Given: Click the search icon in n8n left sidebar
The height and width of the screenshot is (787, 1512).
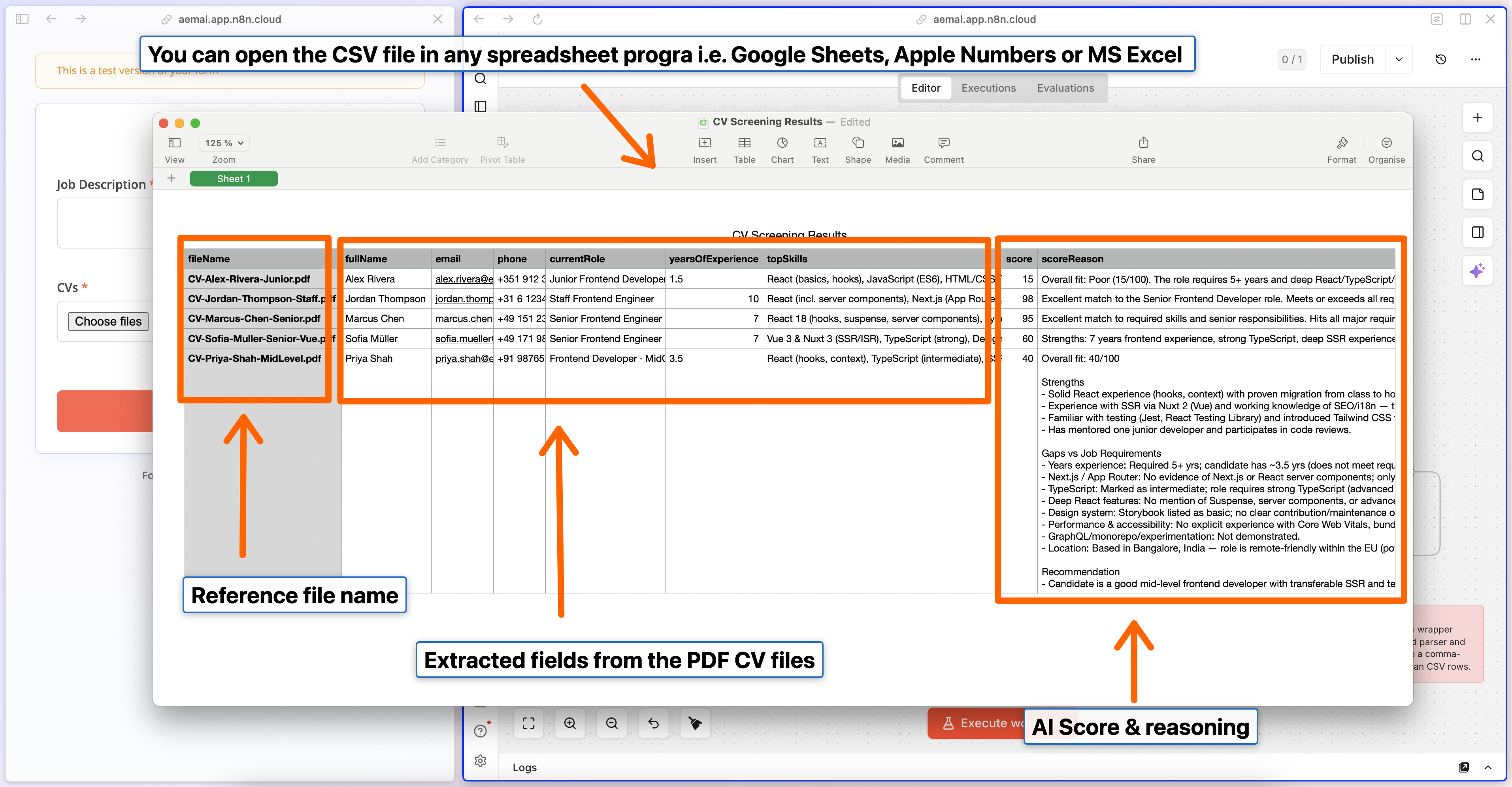Looking at the screenshot, I should (480, 79).
